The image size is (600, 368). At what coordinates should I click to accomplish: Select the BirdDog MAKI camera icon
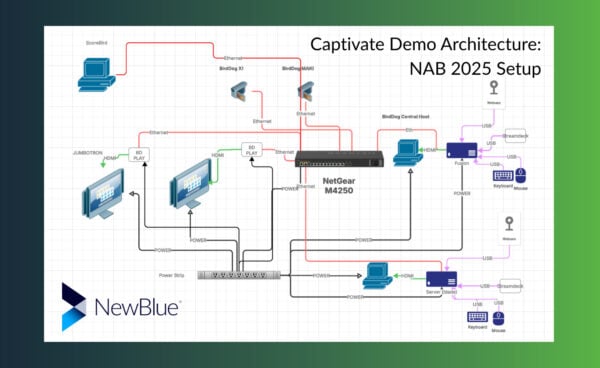coord(306,91)
